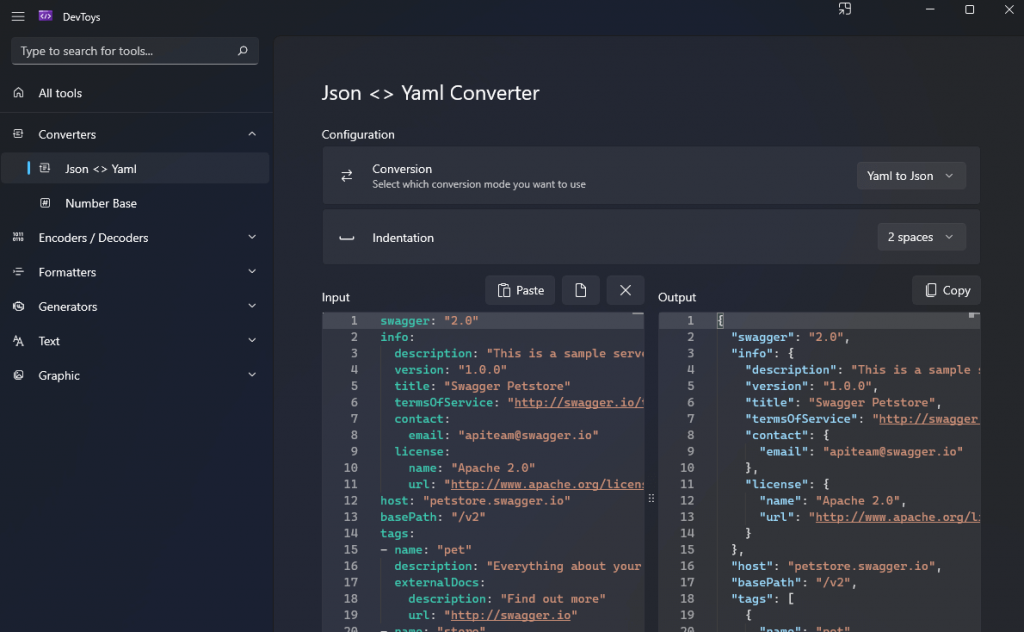Select the Json <> Yaml sidebar item
This screenshot has width=1024, height=632.
pyautogui.click(x=101, y=169)
